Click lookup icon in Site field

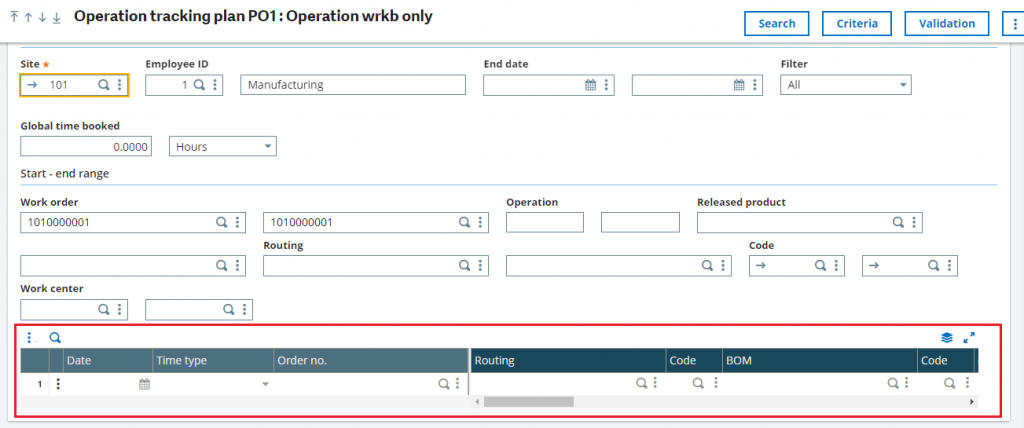tap(103, 86)
